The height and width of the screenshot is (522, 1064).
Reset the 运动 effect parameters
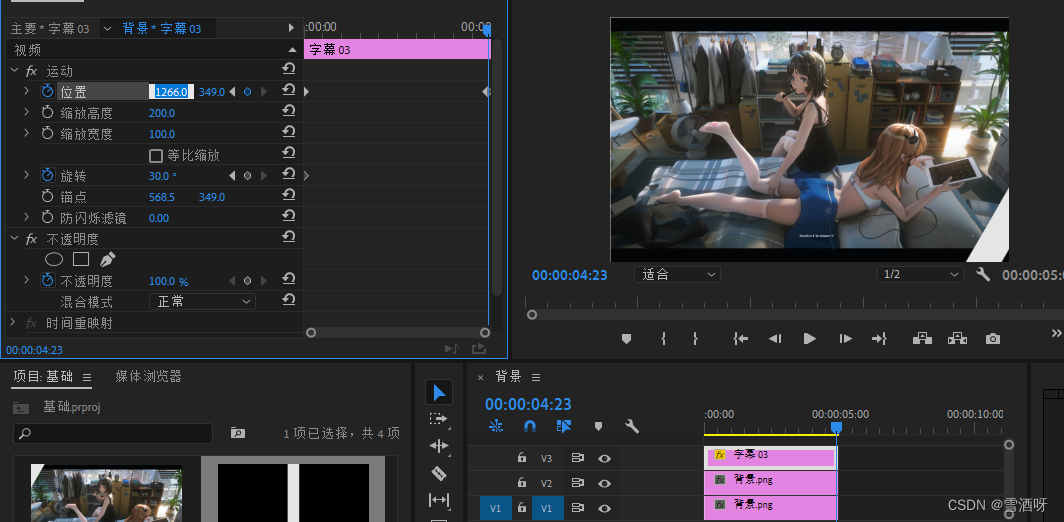click(x=288, y=70)
